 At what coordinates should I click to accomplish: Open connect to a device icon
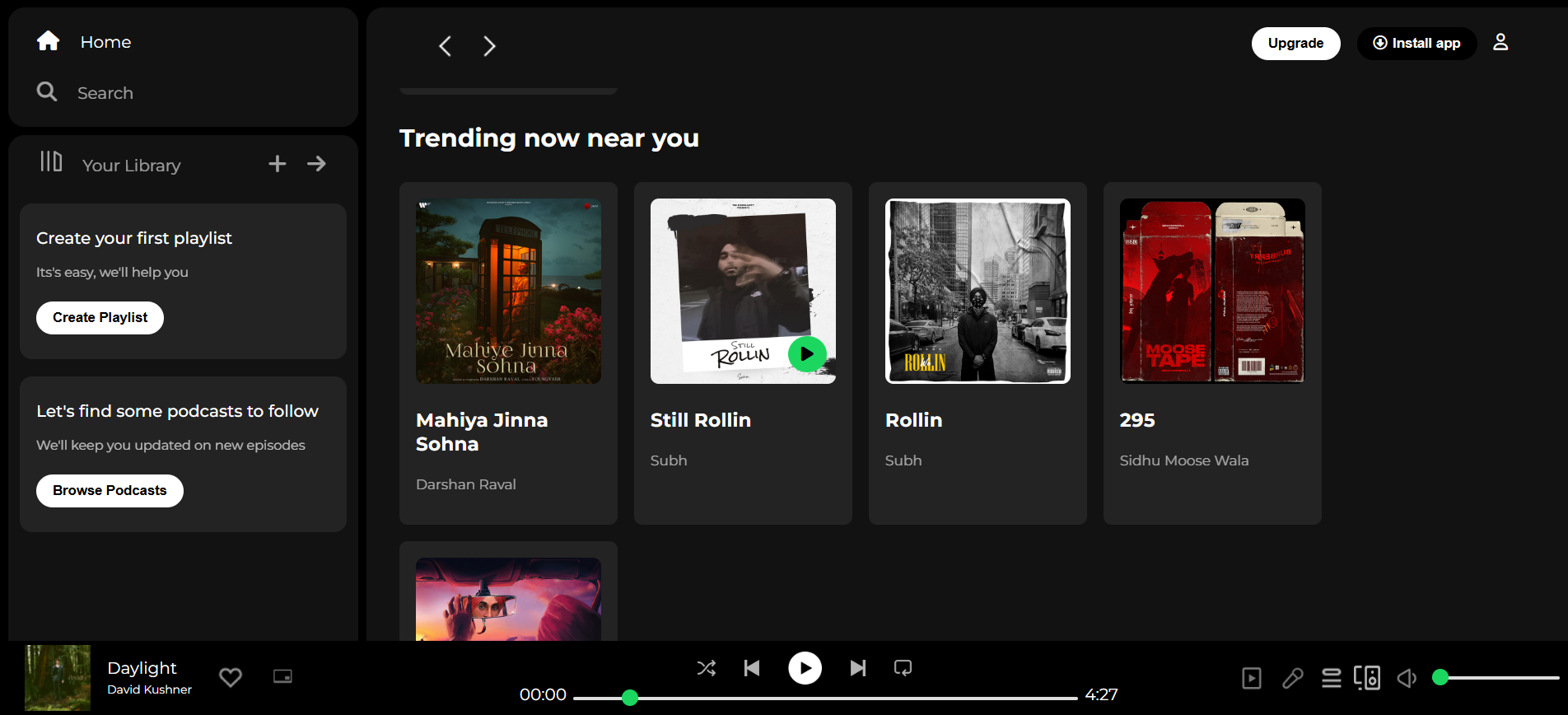[1367, 678]
